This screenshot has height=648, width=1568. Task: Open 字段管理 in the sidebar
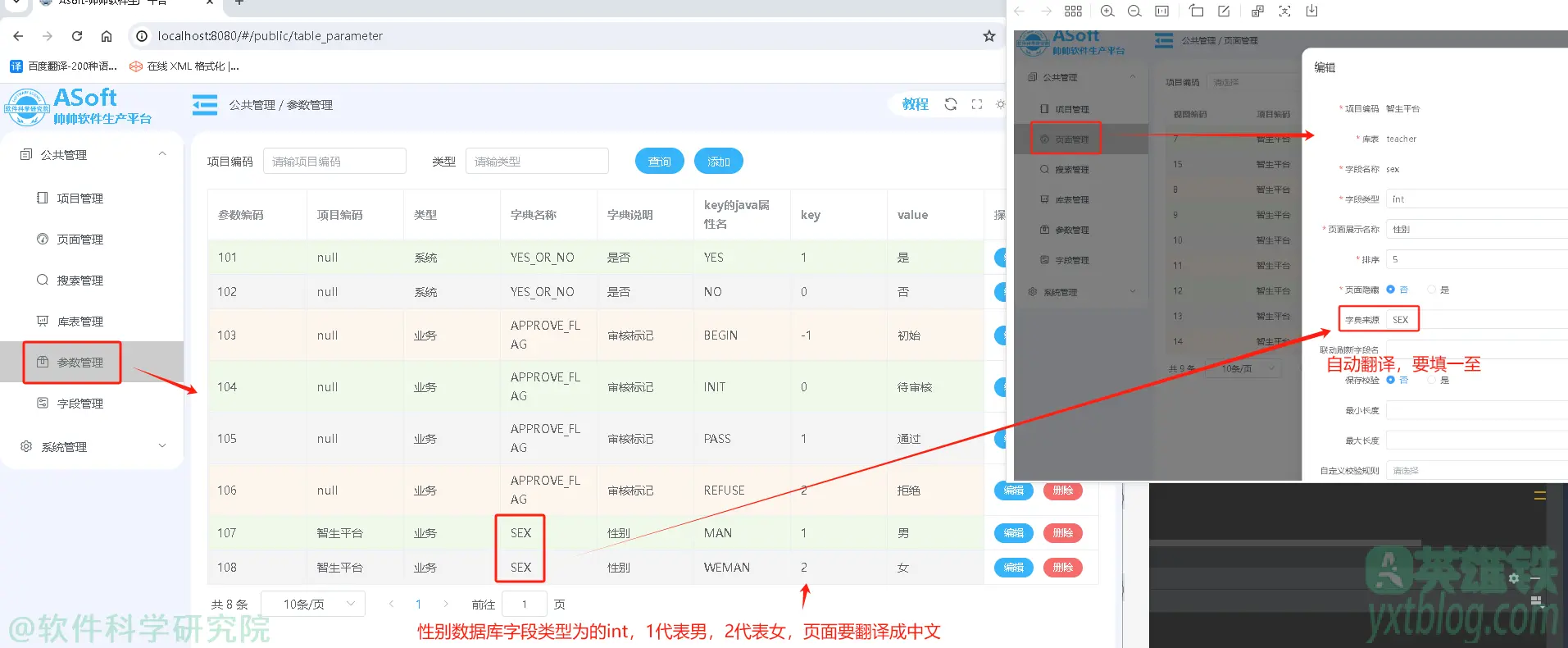click(x=92, y=403)
